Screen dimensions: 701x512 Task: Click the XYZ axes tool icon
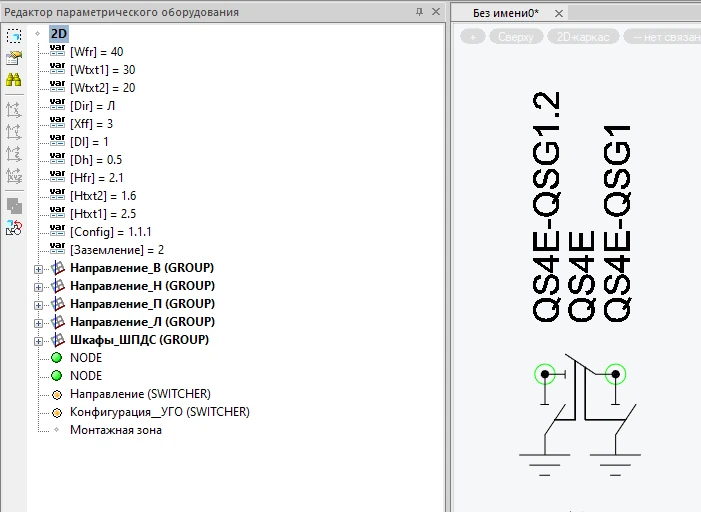tap(14, 176)
